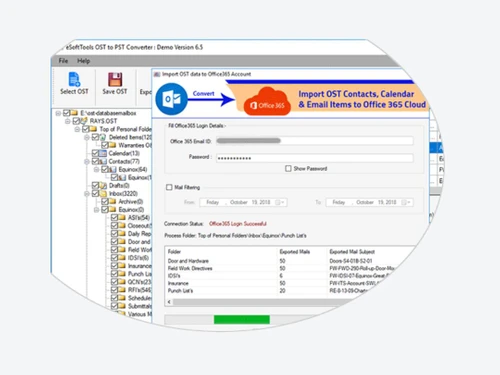This screenshot has width=500, height=375.
Task: Collapse the Equinox(0) inbox subfolder node
Action: (97, 210)
